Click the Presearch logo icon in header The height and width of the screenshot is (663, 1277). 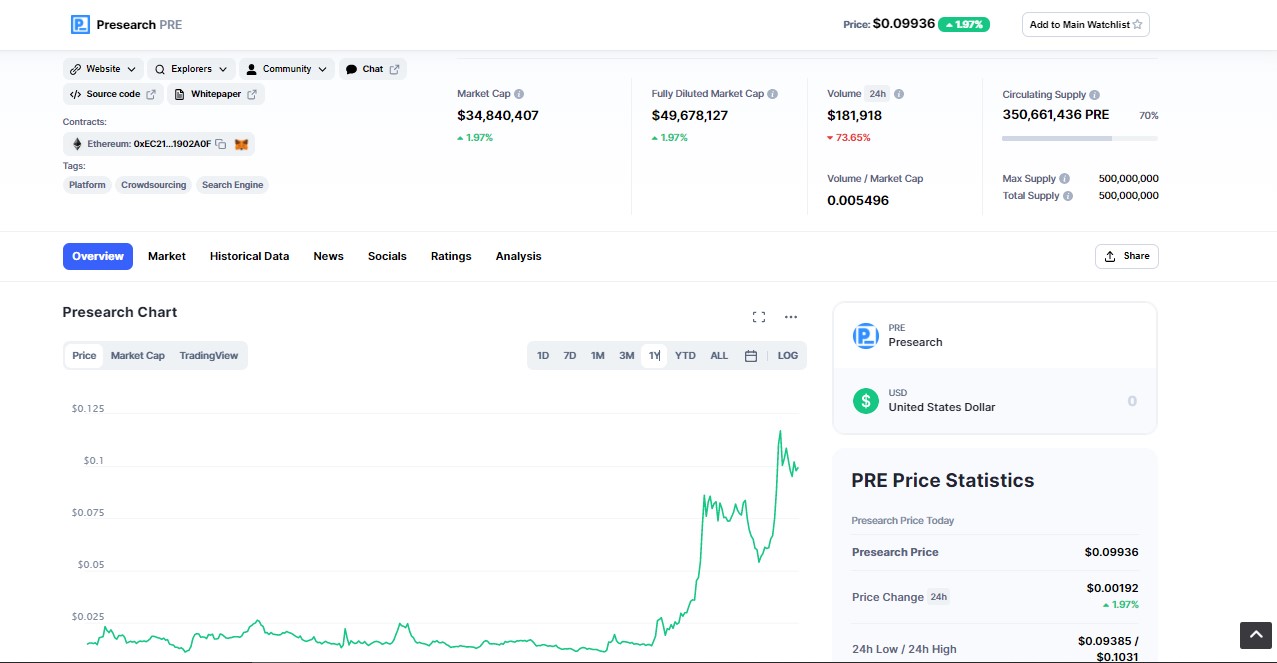pyautogui.click(x=80, y=24)
